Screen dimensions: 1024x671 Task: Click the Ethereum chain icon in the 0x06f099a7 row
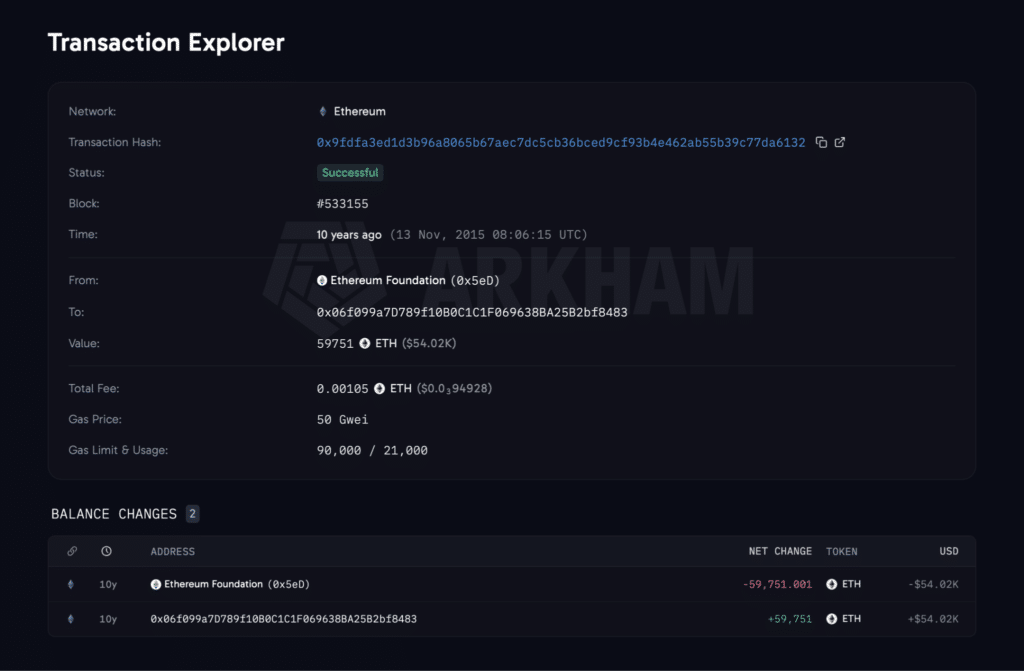[71, 619]
